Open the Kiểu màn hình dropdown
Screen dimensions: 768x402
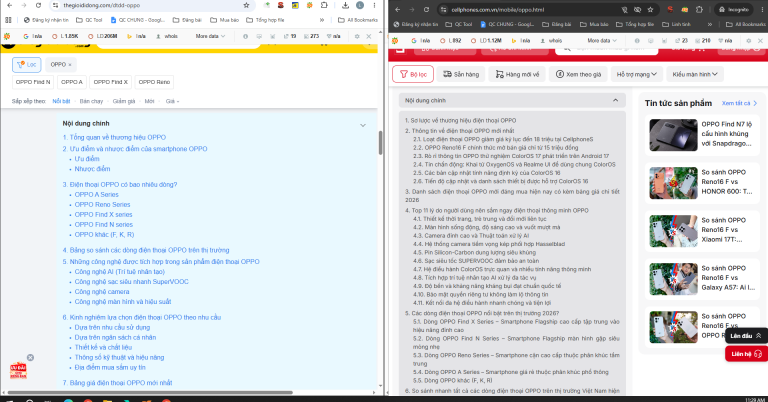pos(695,74)
